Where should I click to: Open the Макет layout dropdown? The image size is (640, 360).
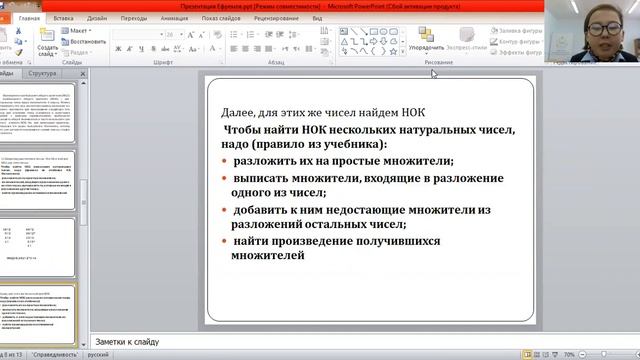click(x=76, y=31)
